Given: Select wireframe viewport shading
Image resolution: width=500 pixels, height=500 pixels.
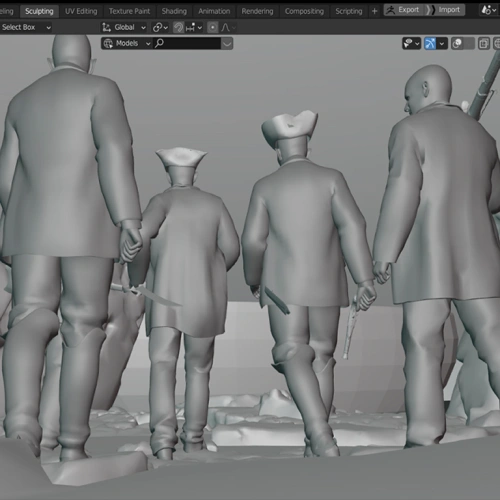Looking at the screenshot, I should pos(497,43).
